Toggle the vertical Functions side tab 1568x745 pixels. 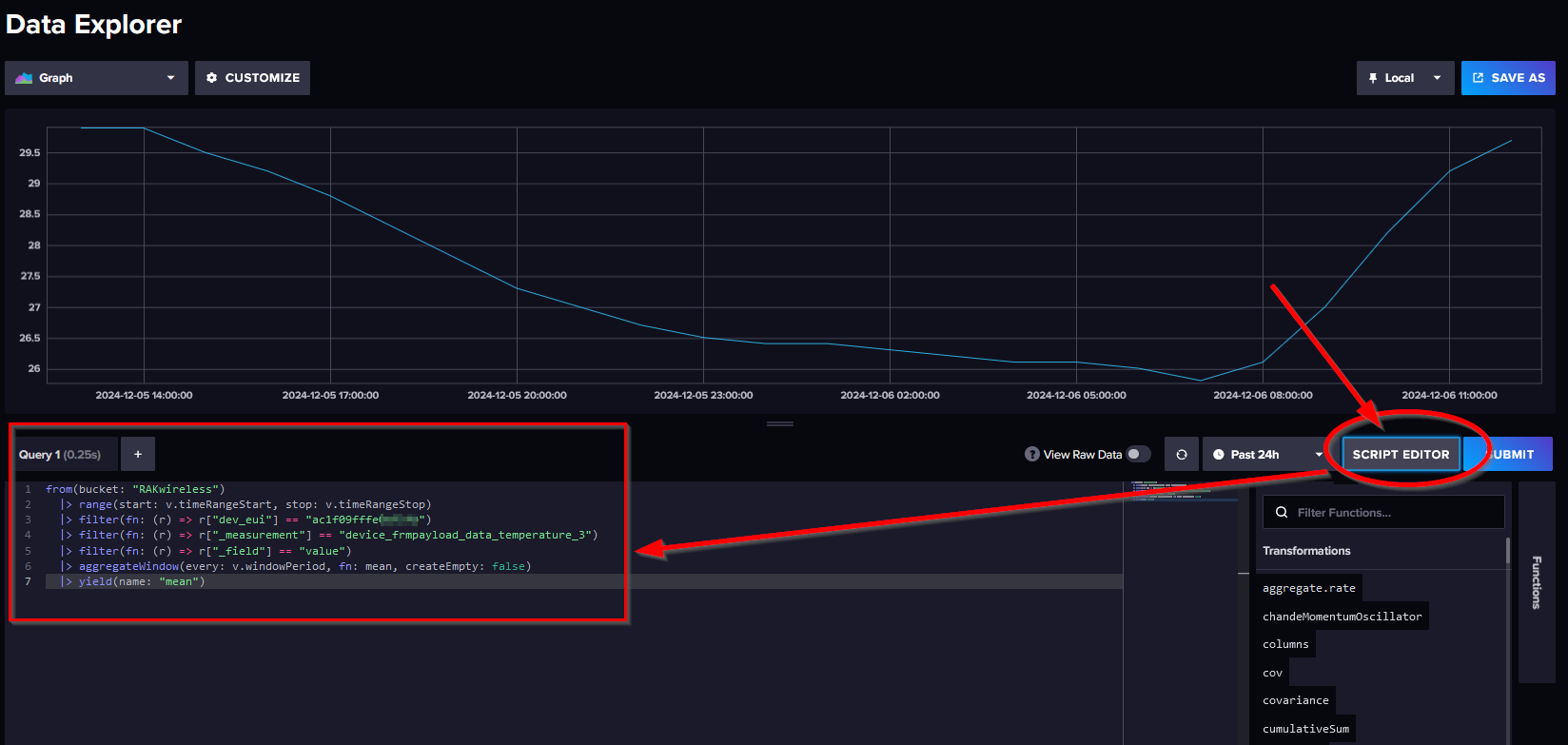(x=1536, y=581)
